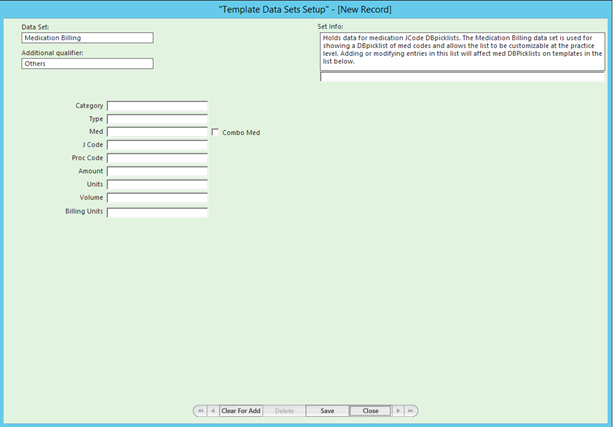This screenshot has width=613, height=427.
Task: Click the 'Billing Units' label
Action: 84,211
